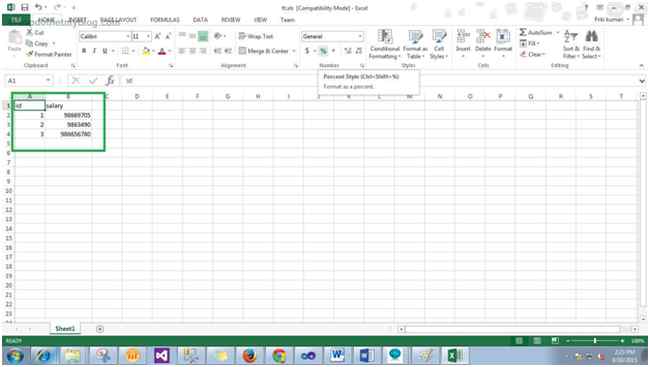
Task: Open the FILE tab
Action: (16, 19)
